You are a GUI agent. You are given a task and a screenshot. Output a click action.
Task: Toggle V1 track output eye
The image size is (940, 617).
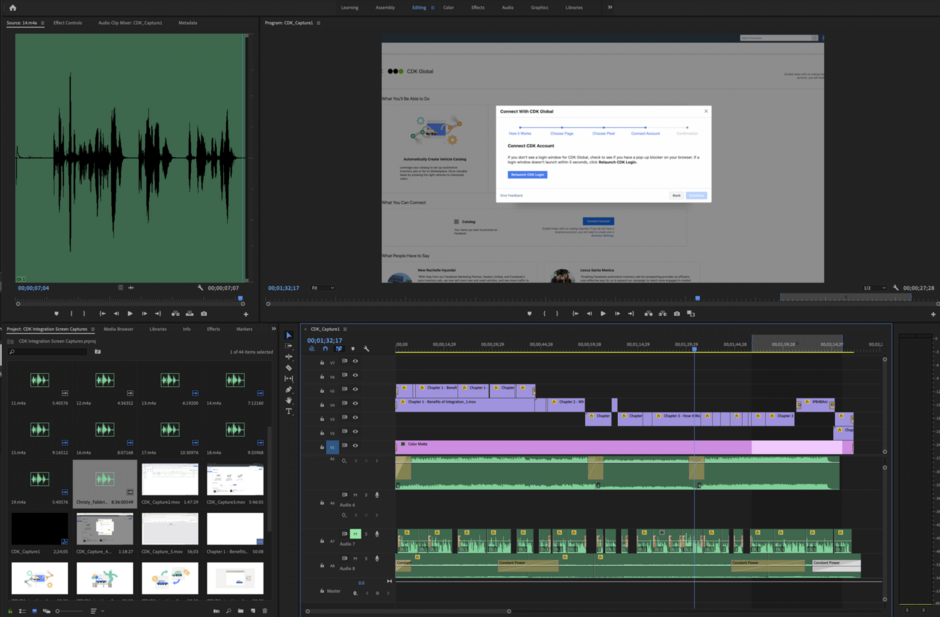[355, 446]
